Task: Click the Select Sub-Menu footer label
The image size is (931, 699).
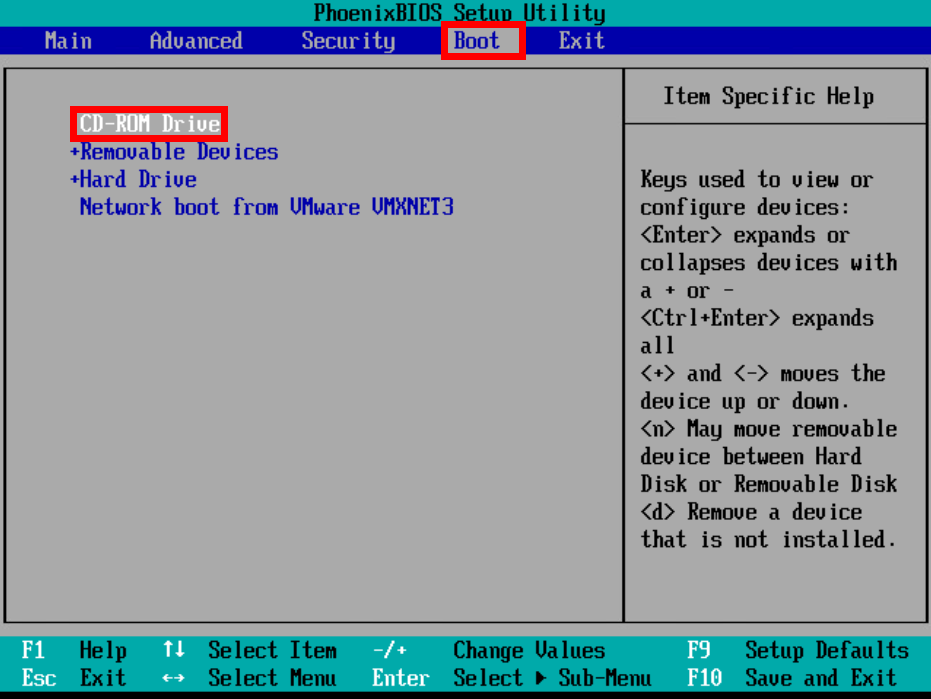Action: click(552, 678)
